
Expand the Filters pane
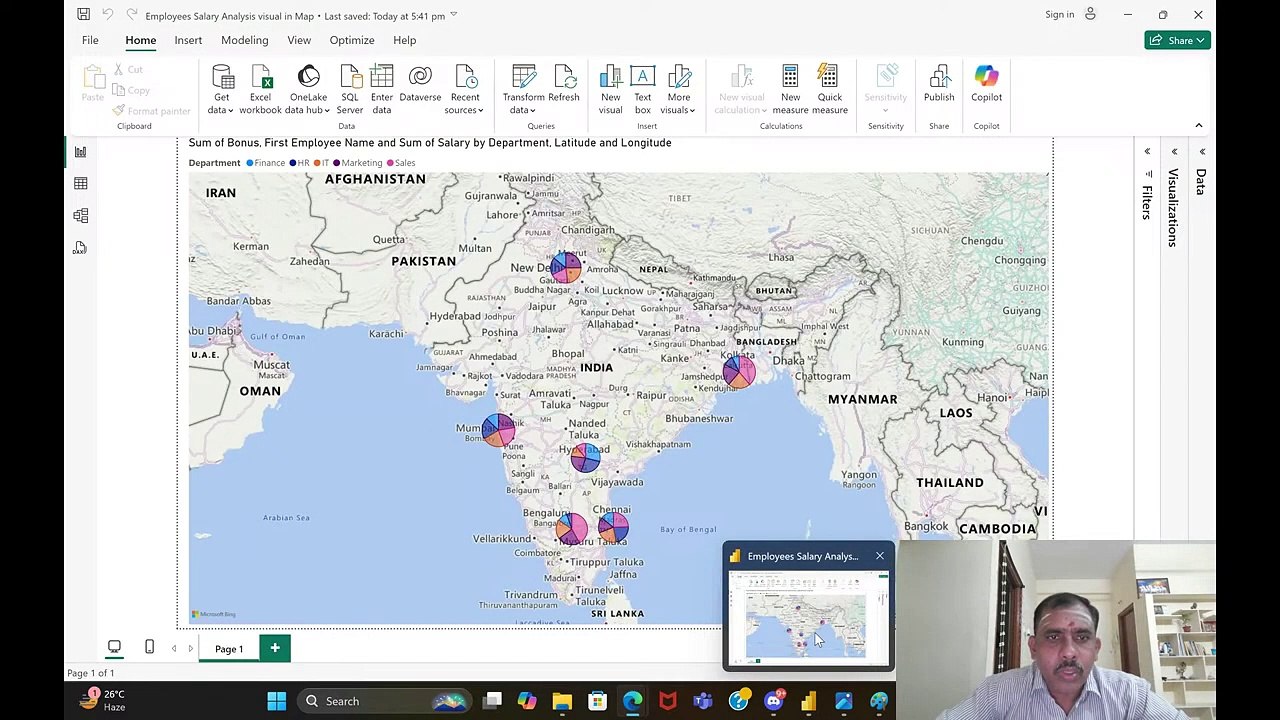point(1147,152)
